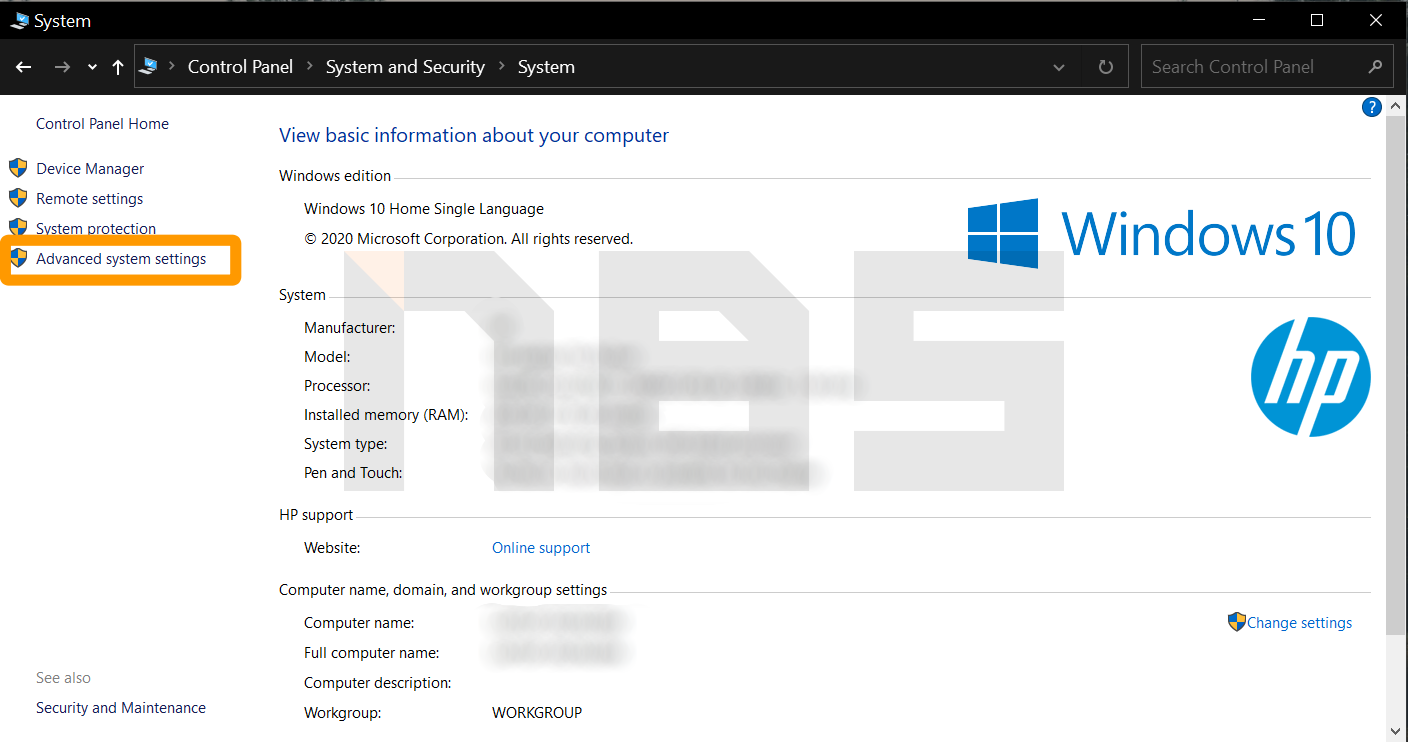Screen dimensions: 1408x742
Task: Click the HP logo
Action: (x=1311, y=377)
